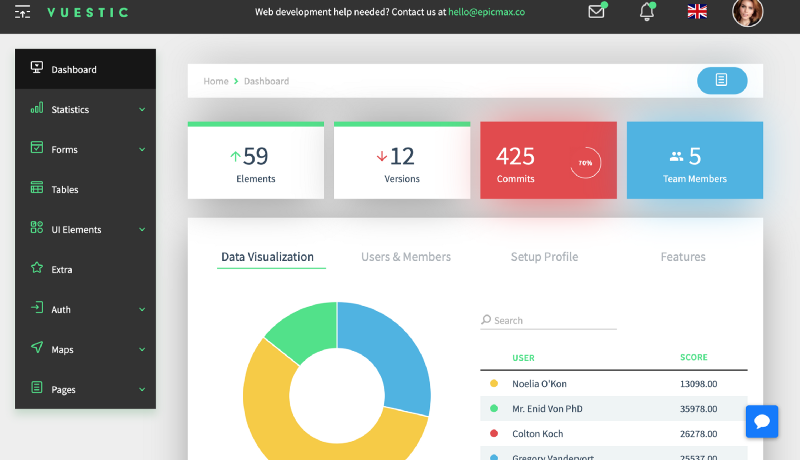Follow the hello@epicmax.co email link
Image resolution: width=800 pixels, height=460 pixels.
coord(486,12)
